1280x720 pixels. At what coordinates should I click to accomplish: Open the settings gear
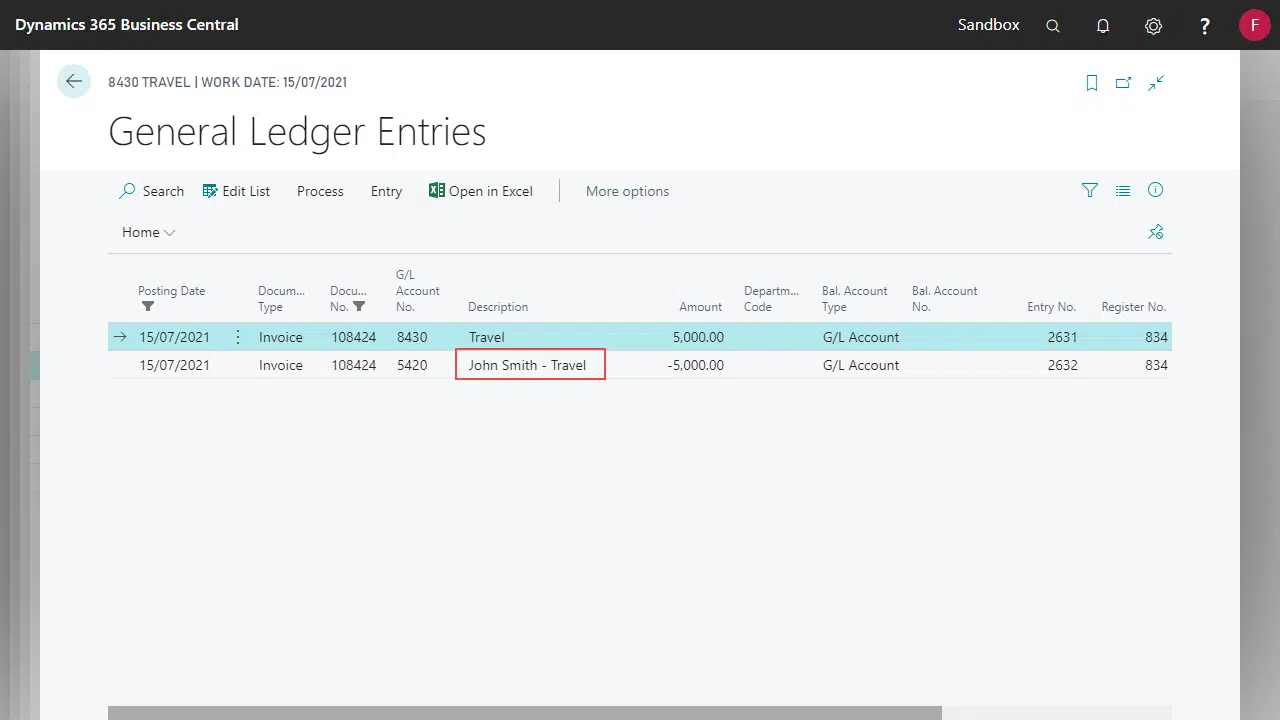1153,26
